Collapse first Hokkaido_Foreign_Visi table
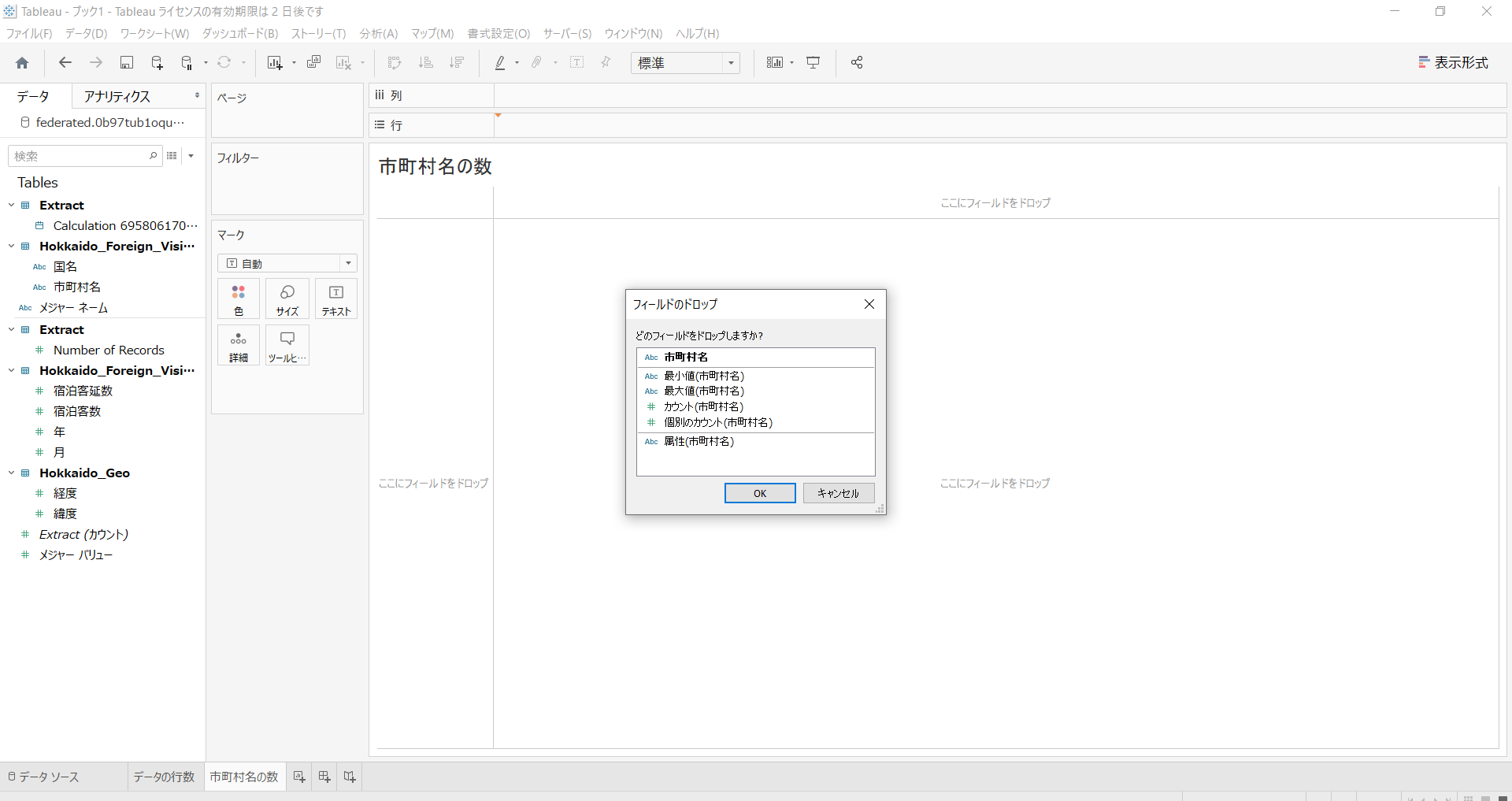This screenshot has height=801, width=1512. 12,246
